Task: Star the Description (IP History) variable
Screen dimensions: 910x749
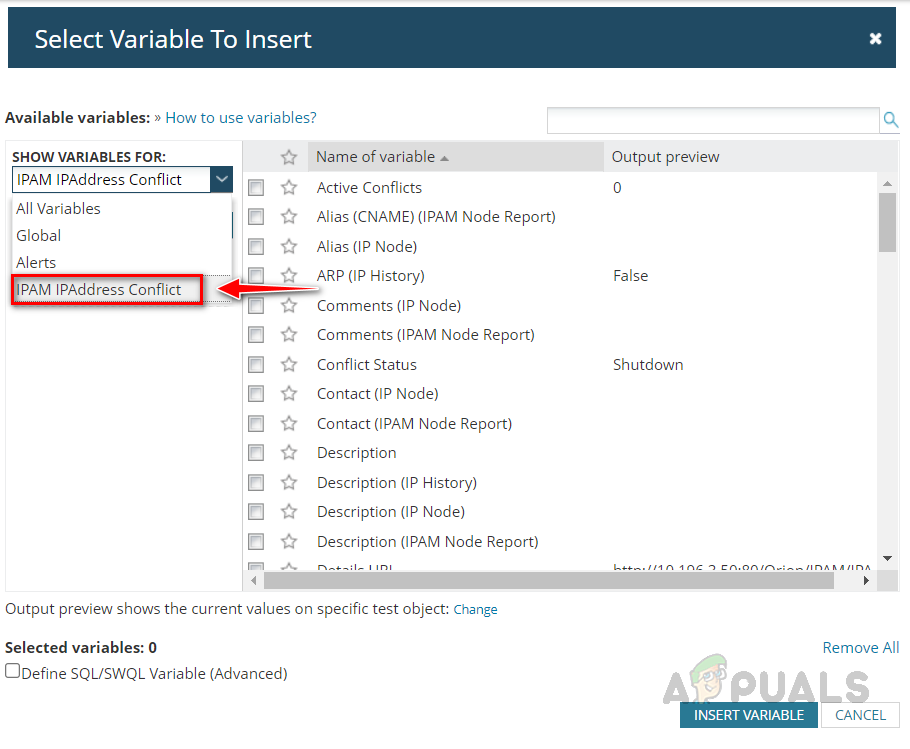Action: pos(289,483)
